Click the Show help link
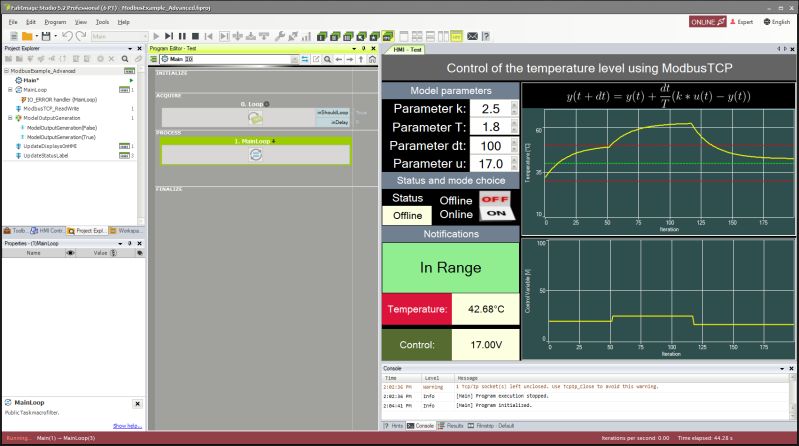The image size is (799, 446). [x=127, y=426]
